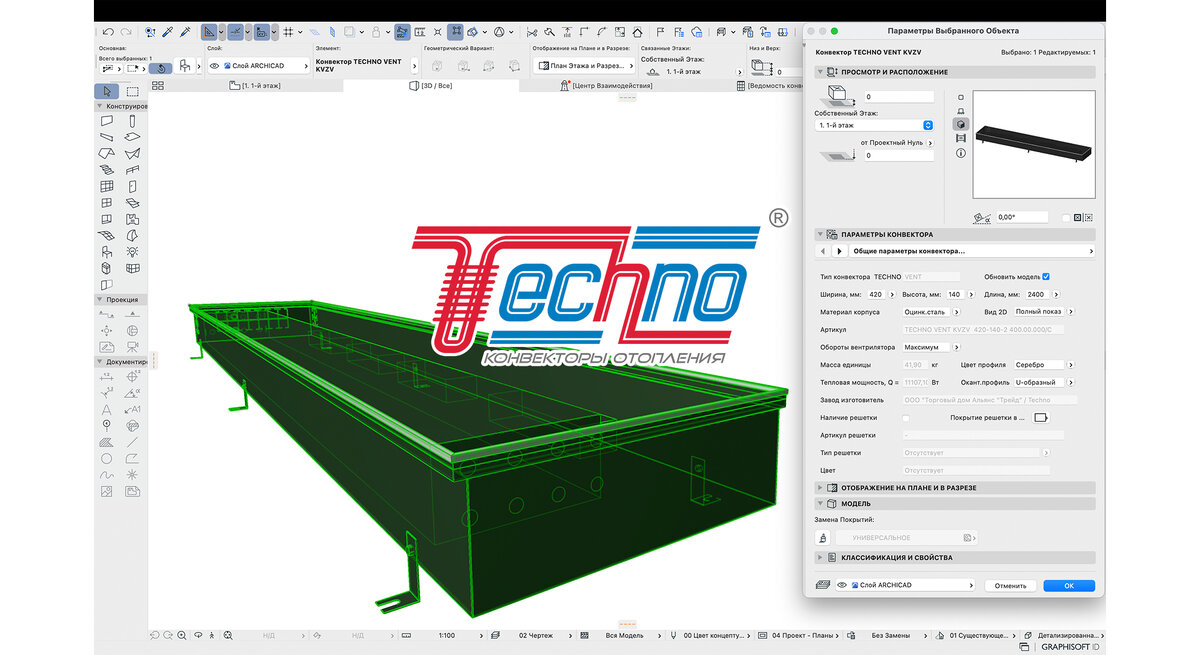
Task: Select the Line drawing tool
Action: [x=132, y=442]
